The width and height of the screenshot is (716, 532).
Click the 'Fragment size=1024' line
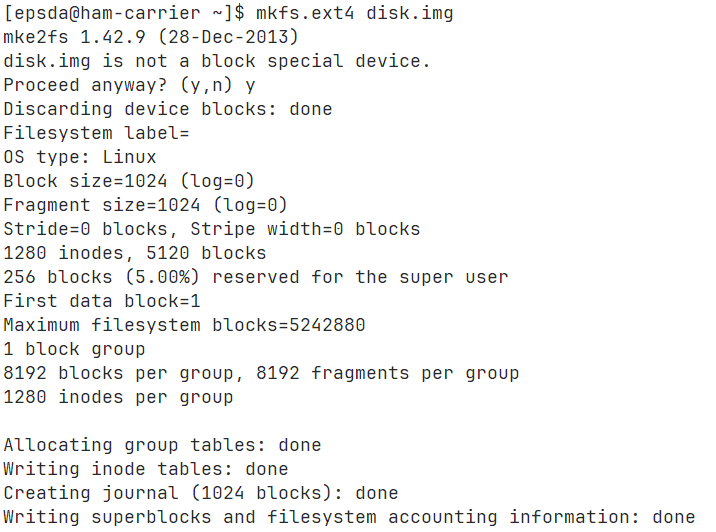[x=145, y=205]
